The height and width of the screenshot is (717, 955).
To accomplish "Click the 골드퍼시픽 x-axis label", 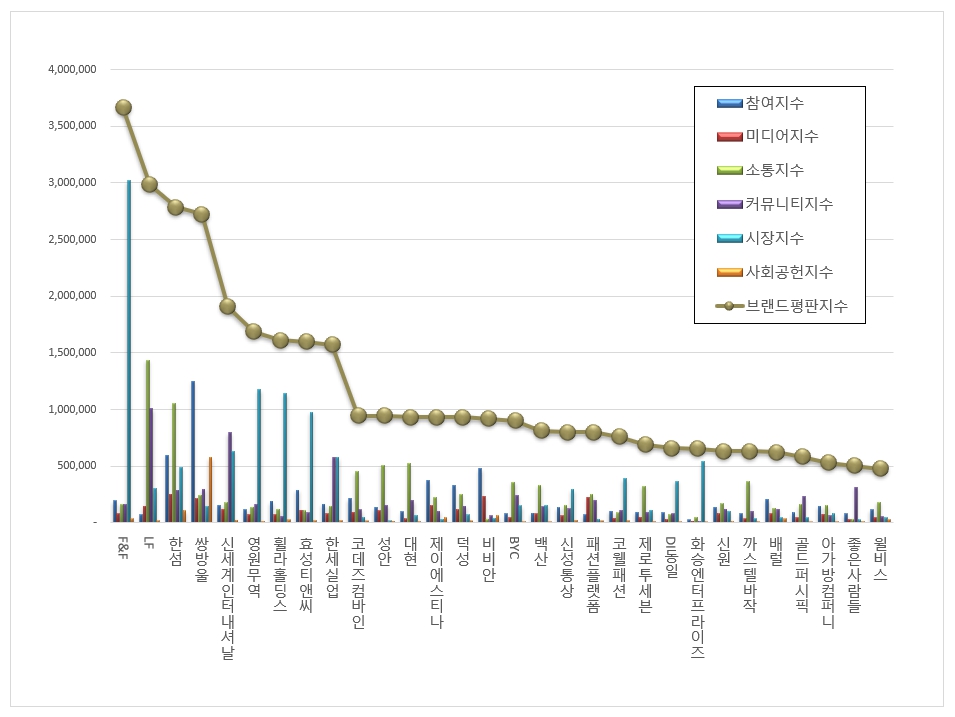I will point(802,574).
